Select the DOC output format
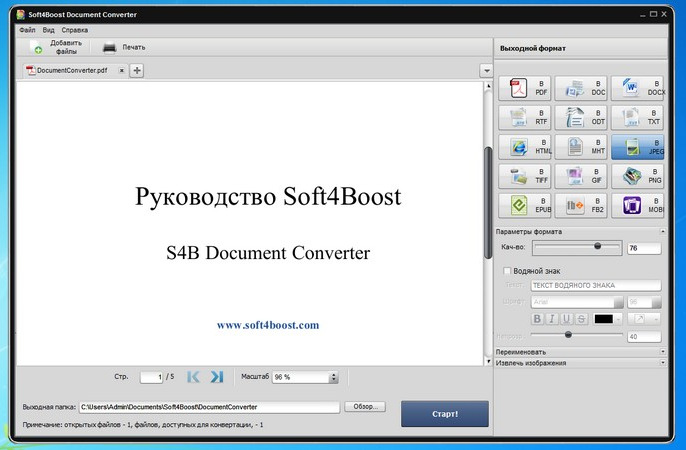The image size is (686, 450). [581, 88]
